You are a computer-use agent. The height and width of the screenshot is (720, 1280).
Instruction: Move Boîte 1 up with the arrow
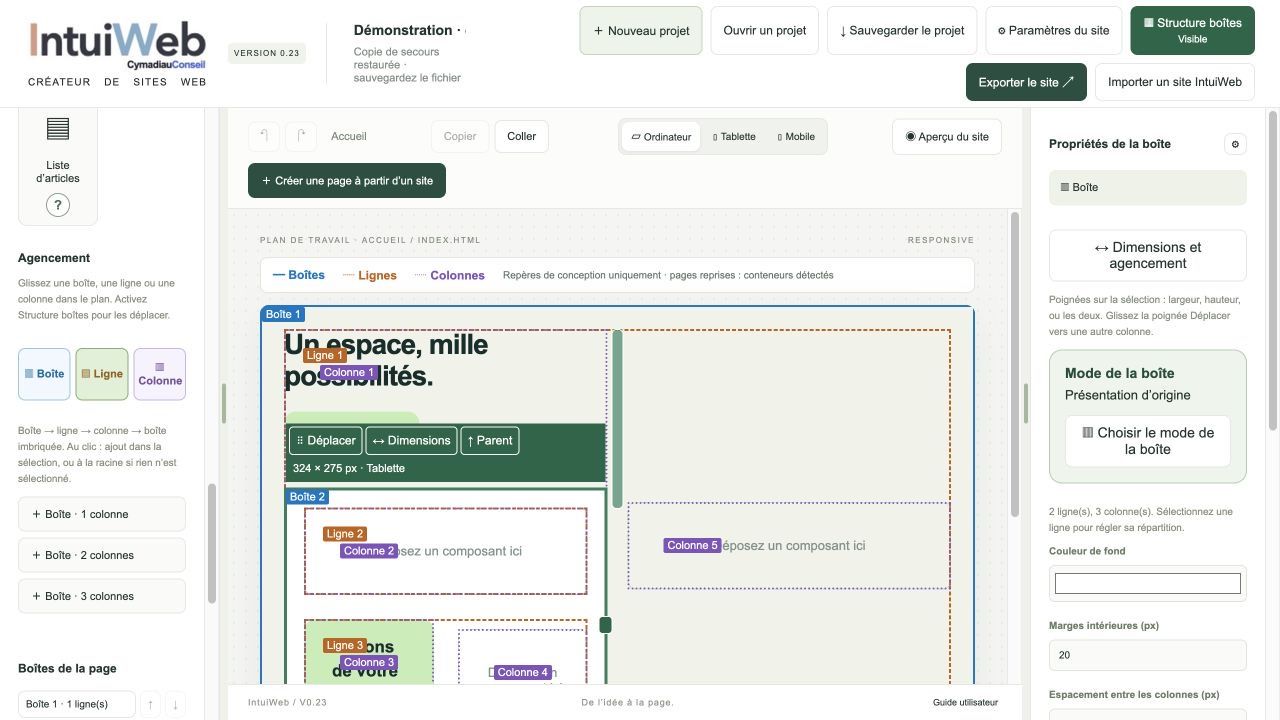tap(150, 704)
